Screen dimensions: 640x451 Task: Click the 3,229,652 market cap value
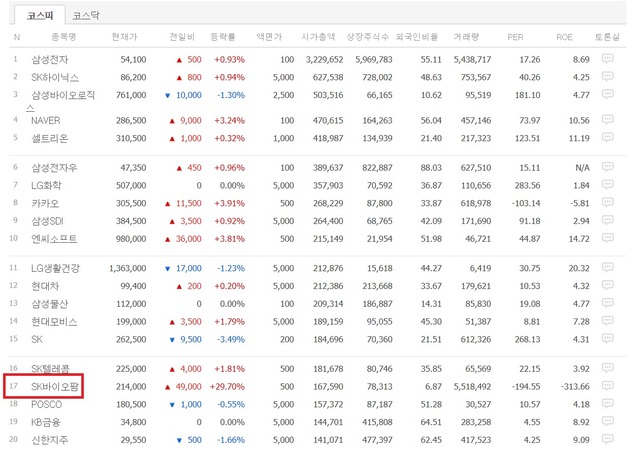coord(324,60)
